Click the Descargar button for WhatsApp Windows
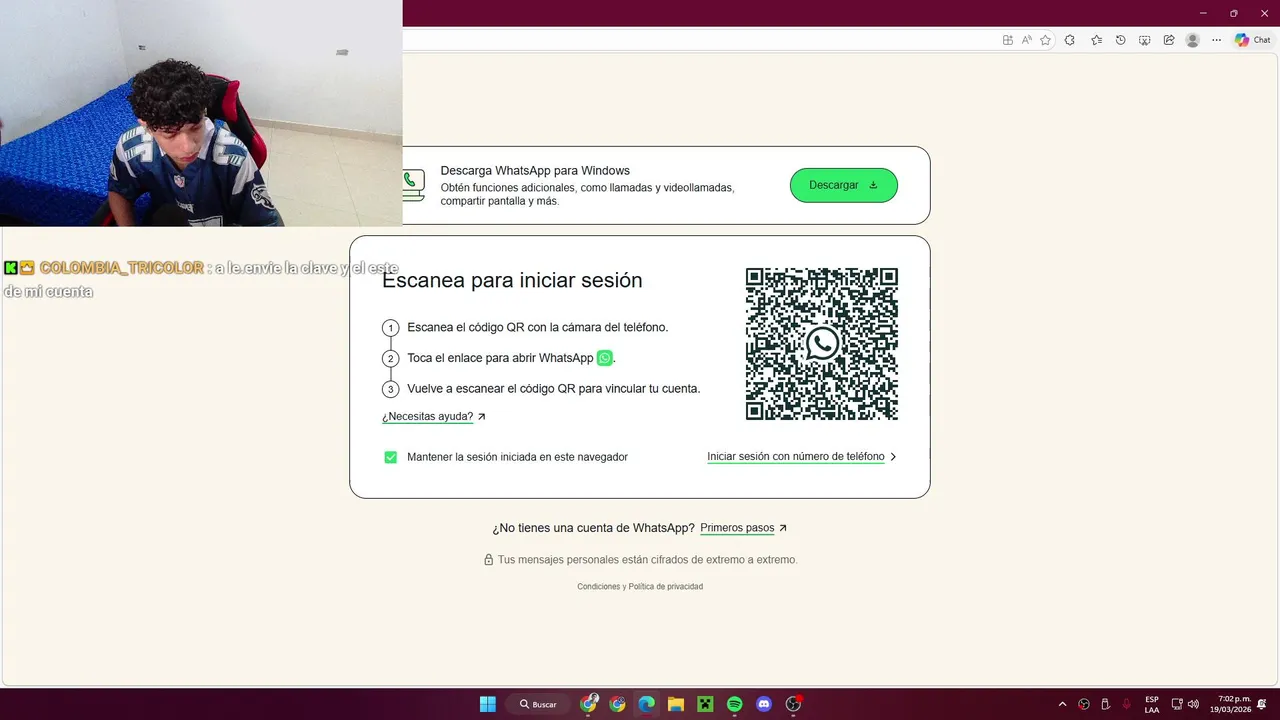This screenshot has height=720, width=1280. pyautogui.click(x=844, y=185)
